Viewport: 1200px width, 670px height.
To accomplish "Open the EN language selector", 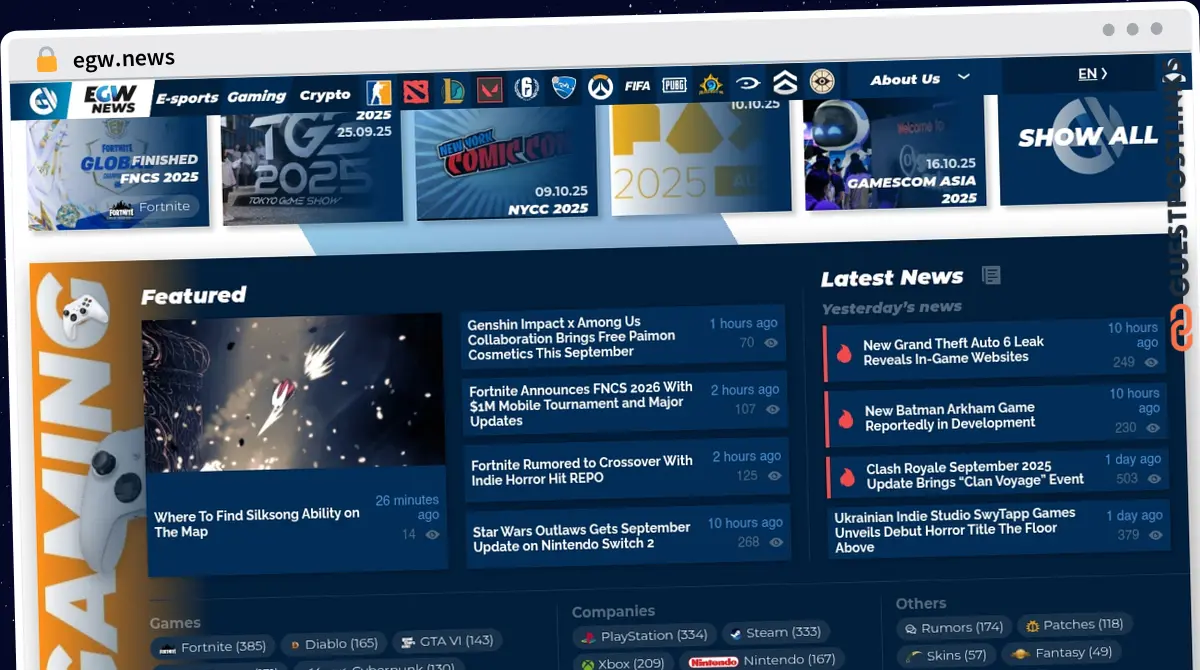I will [x=1092, y=74].
